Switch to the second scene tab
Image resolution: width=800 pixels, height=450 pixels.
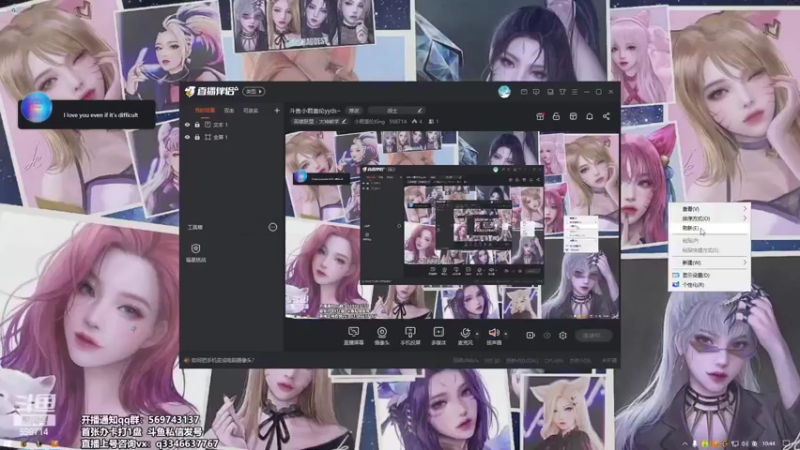(x=229, y=110)
